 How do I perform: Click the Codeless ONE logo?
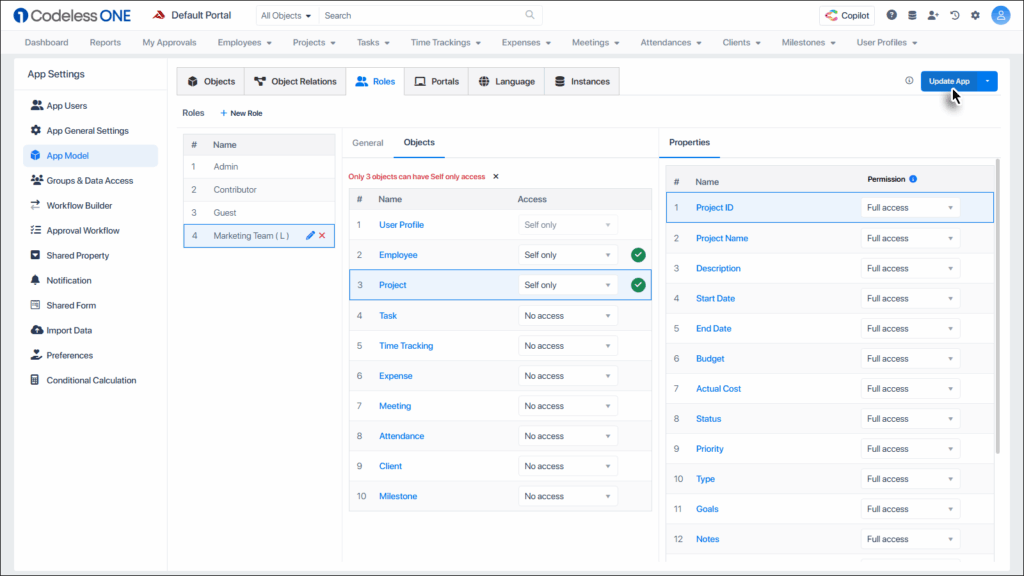pos(72,15)
